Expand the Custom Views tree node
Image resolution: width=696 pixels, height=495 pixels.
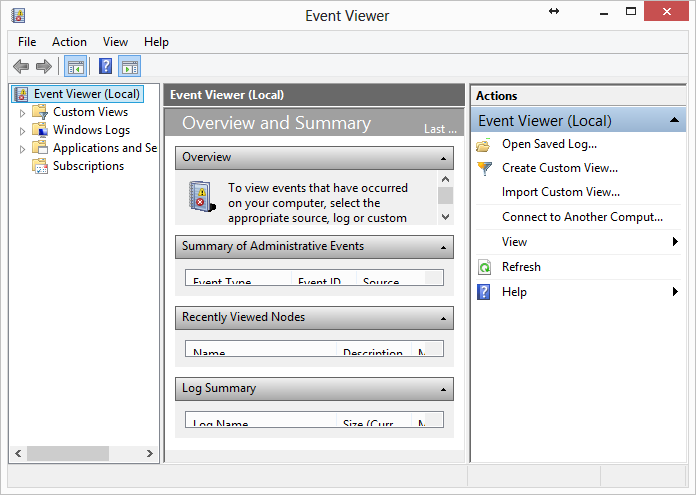coord(23,113)
